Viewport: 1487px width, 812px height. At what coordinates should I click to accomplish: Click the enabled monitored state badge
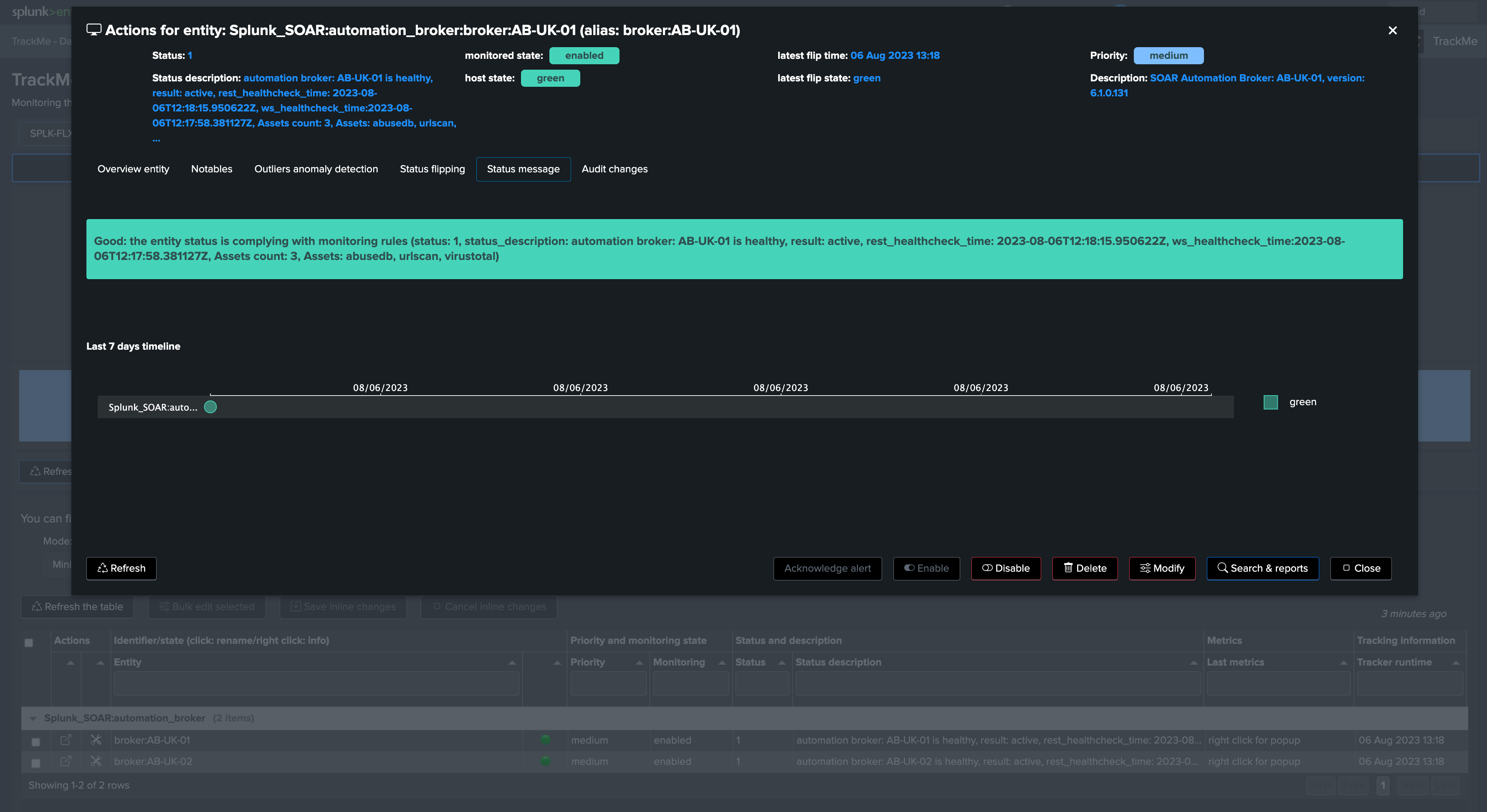pos(584,55)
